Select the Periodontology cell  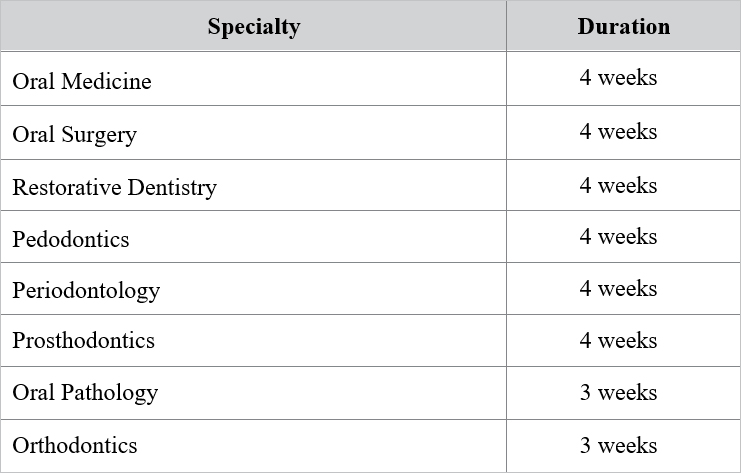click(253, 289)
